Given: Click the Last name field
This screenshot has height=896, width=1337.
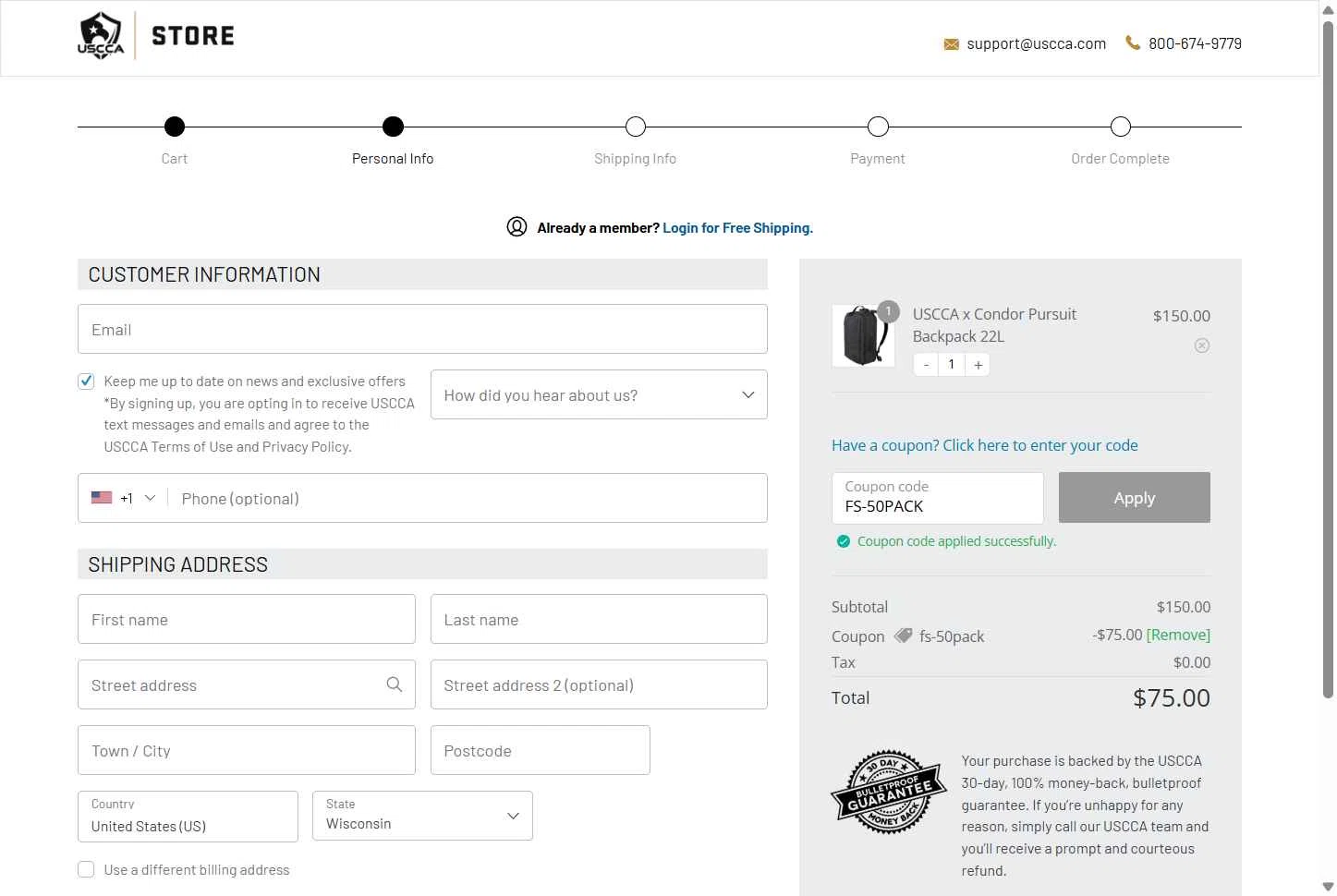Looking at the screenshot, I should coord(599,619).
